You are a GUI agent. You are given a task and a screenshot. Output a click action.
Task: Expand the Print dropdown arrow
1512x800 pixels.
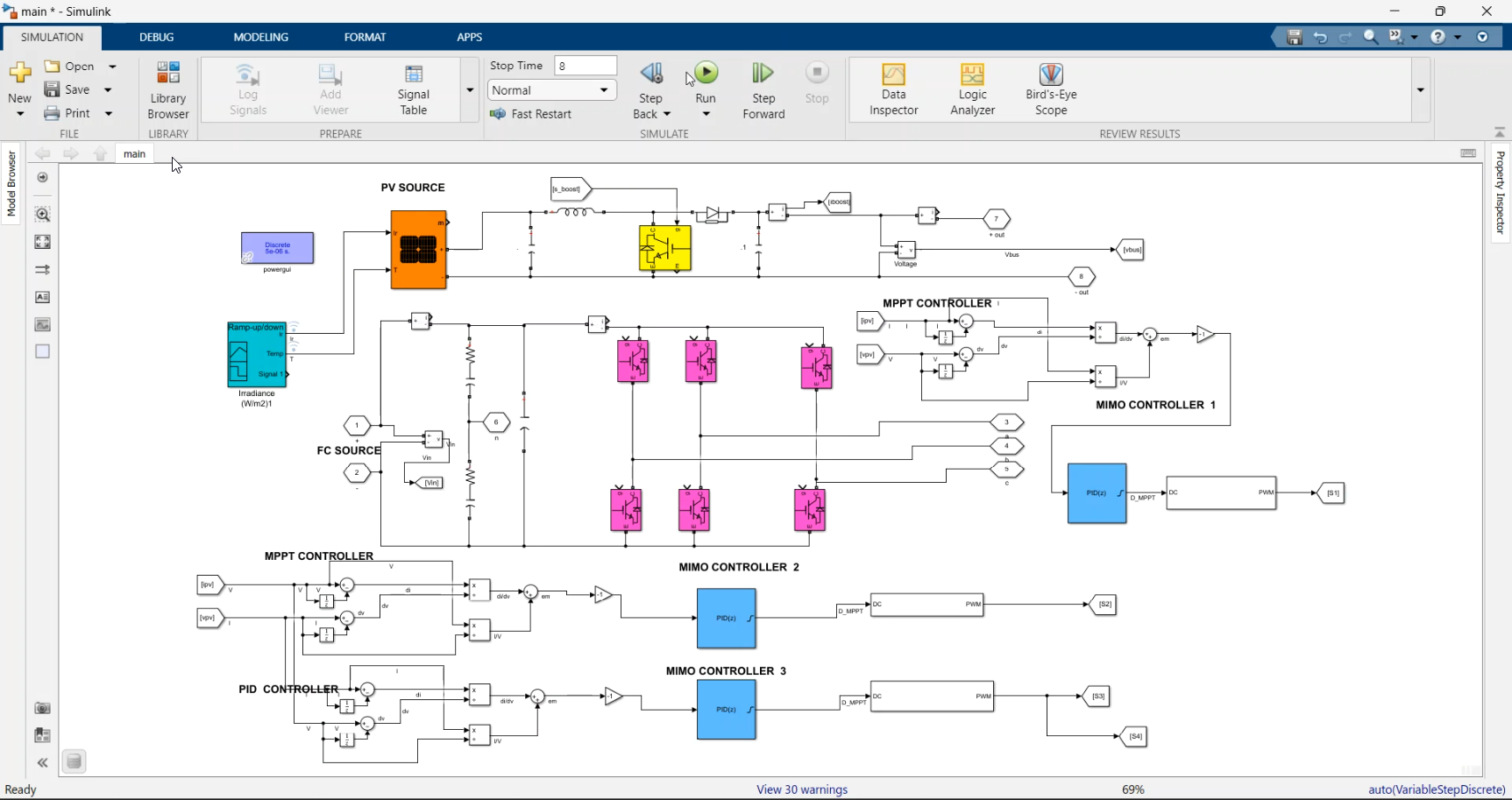coord(109,113)
